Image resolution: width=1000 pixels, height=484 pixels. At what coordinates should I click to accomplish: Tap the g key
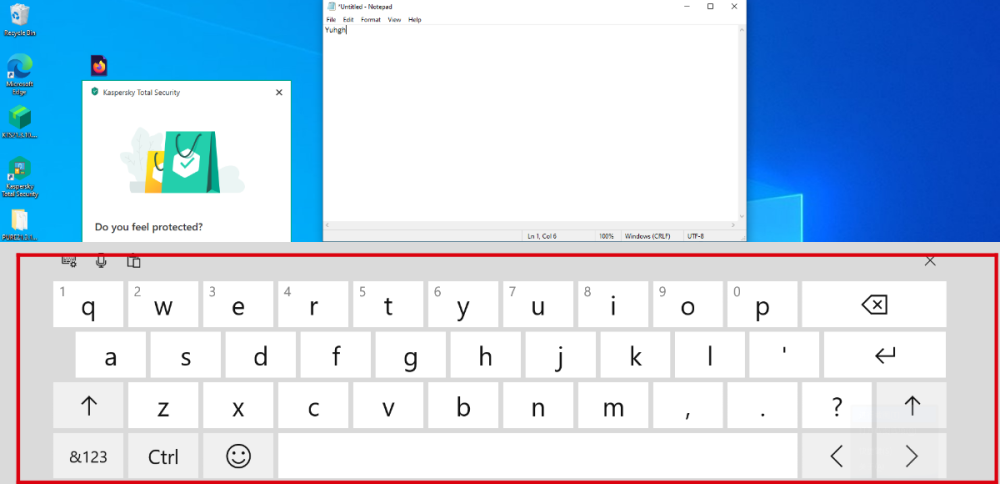click(411, 355)
